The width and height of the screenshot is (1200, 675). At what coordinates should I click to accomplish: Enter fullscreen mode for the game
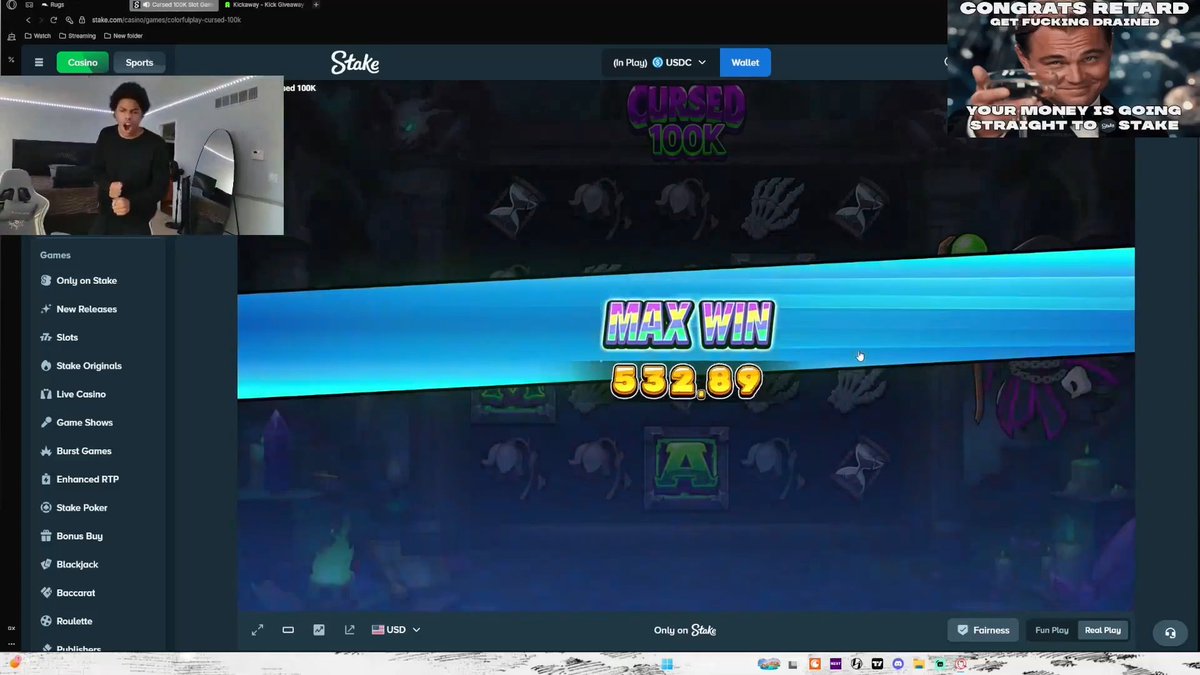pos(257,630)
